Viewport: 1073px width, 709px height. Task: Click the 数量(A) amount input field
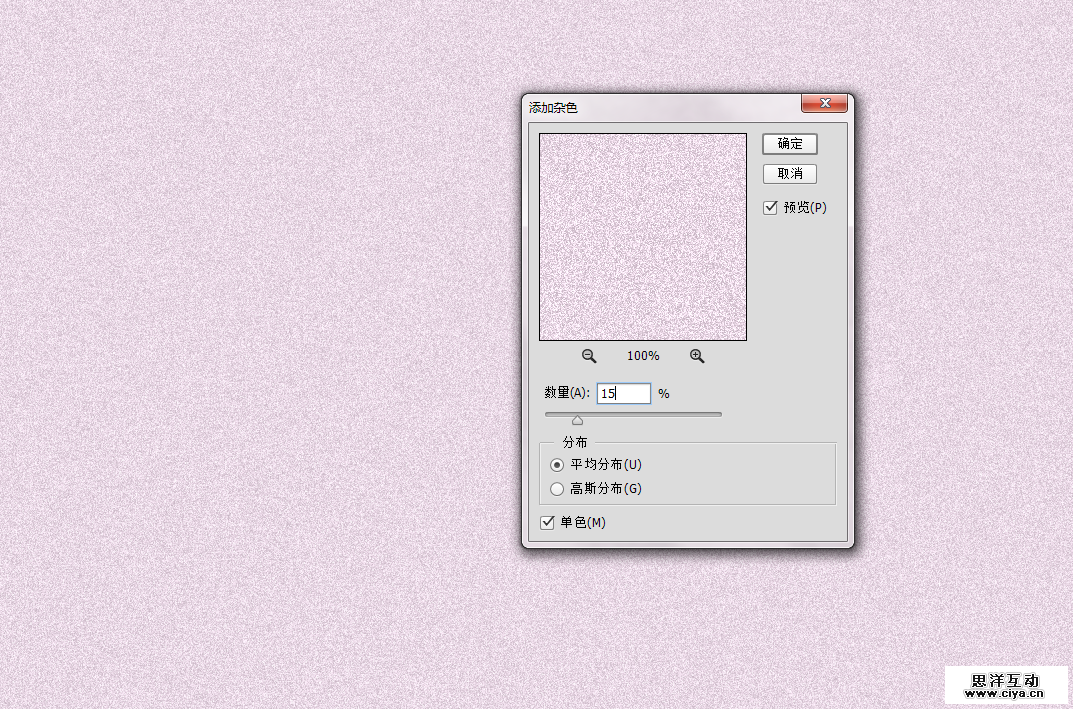pos(623,394)
